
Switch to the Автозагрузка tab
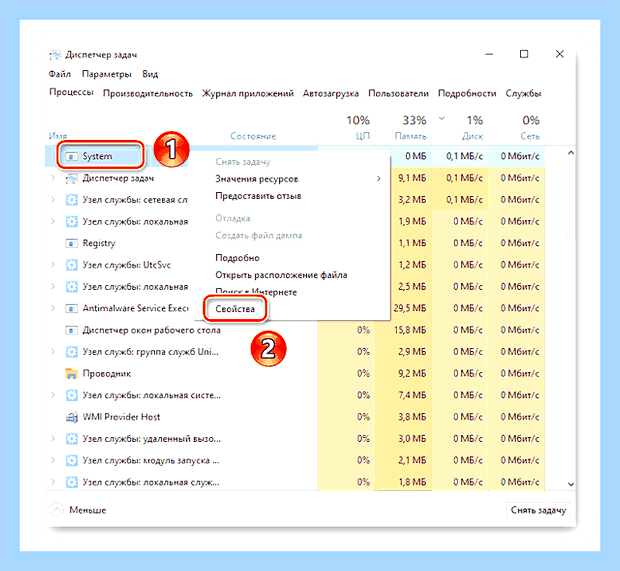click(331, 94)
